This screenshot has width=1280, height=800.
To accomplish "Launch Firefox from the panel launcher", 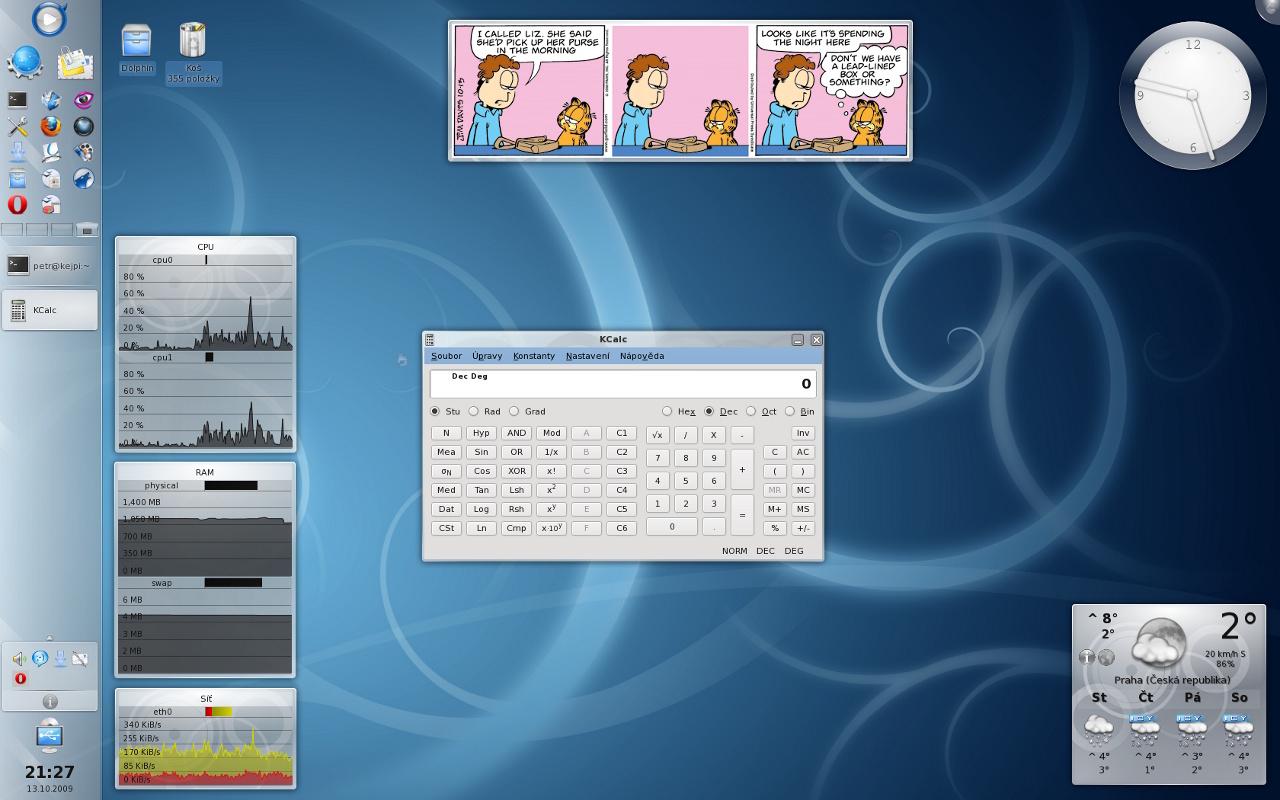I will (x=51, y=126).
